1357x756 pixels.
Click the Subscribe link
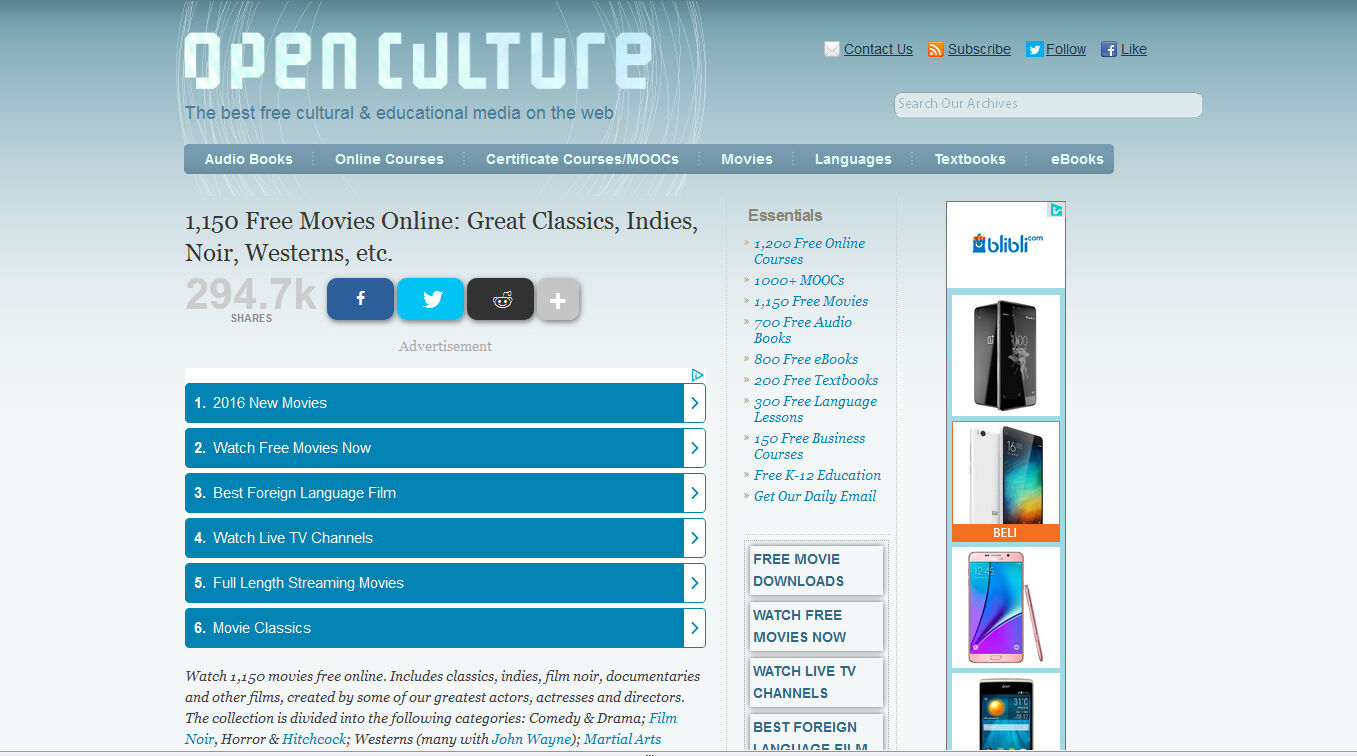(979, 49)
